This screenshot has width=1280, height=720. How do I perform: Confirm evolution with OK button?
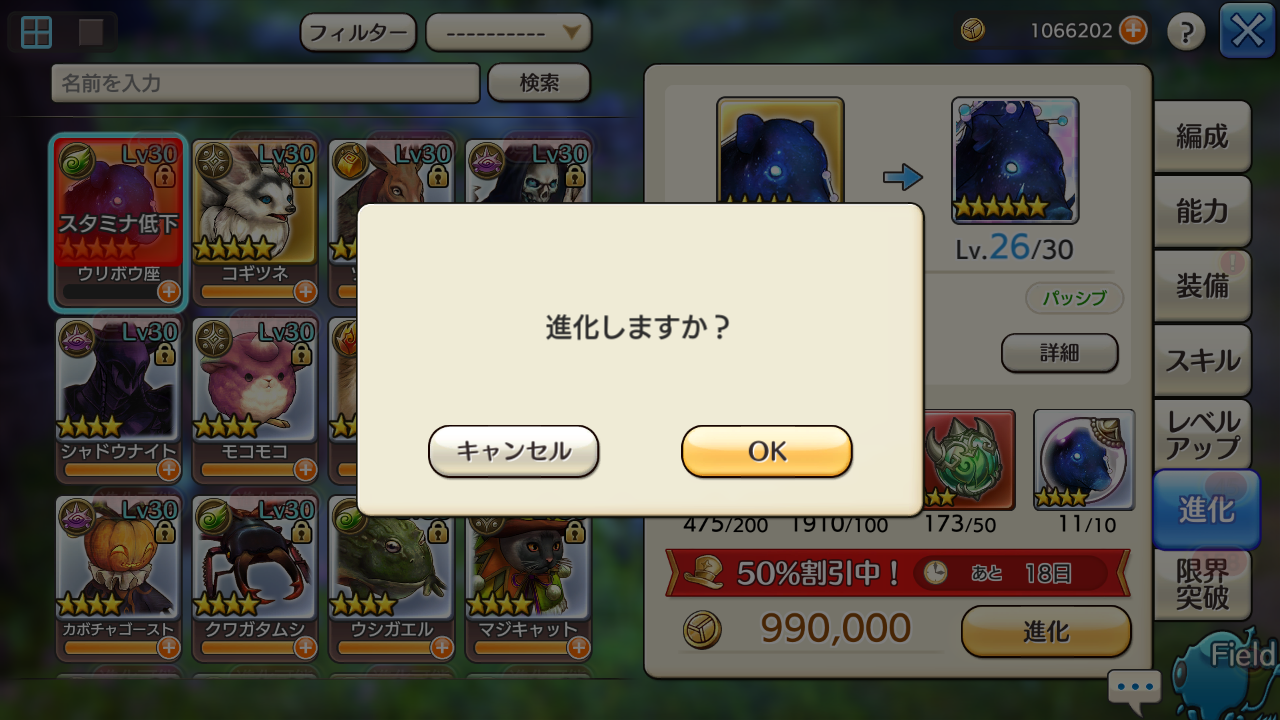[x=767, y=451]
